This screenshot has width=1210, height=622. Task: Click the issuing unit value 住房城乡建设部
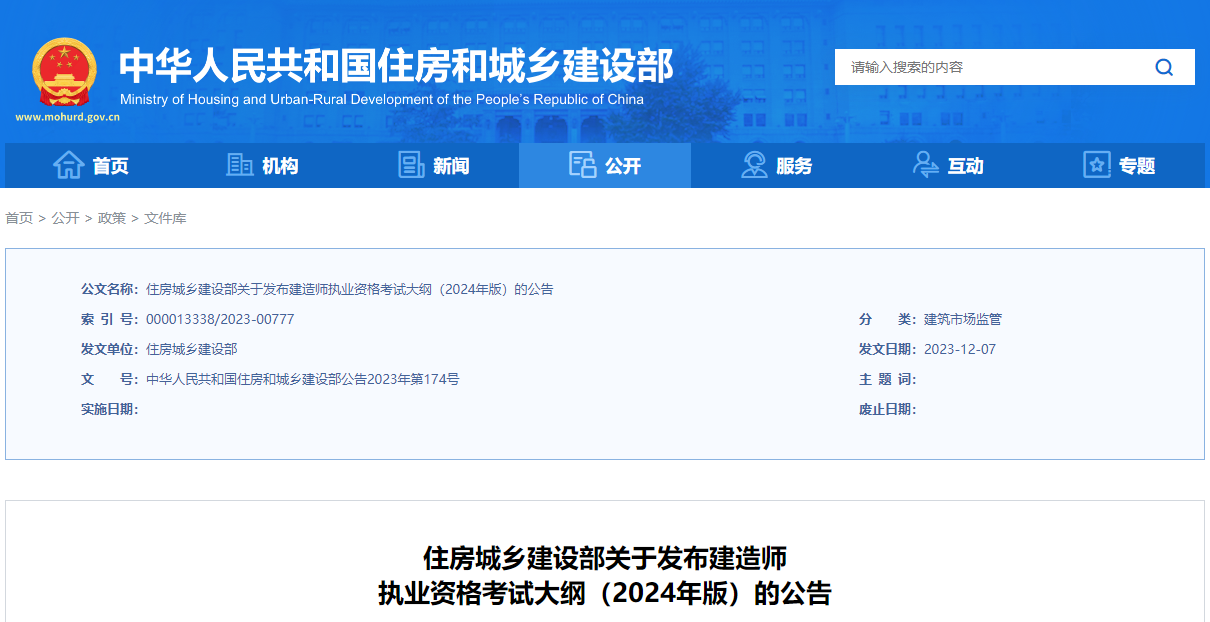tap(192, 350)
